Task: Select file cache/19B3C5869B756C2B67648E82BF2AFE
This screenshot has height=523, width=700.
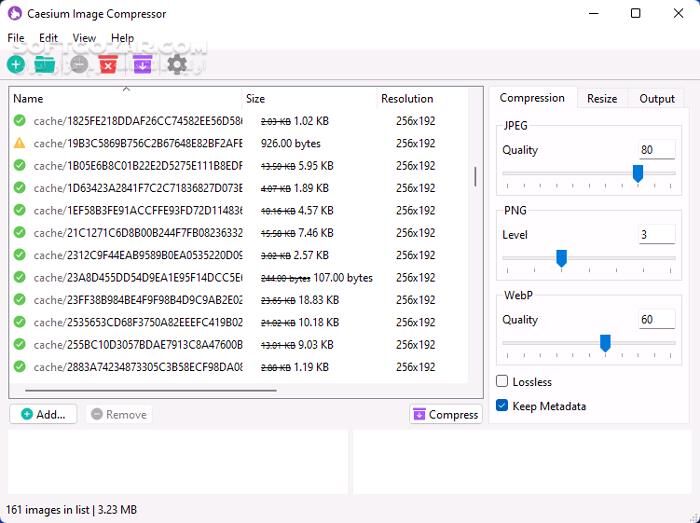Action: (x=138, y=143)
